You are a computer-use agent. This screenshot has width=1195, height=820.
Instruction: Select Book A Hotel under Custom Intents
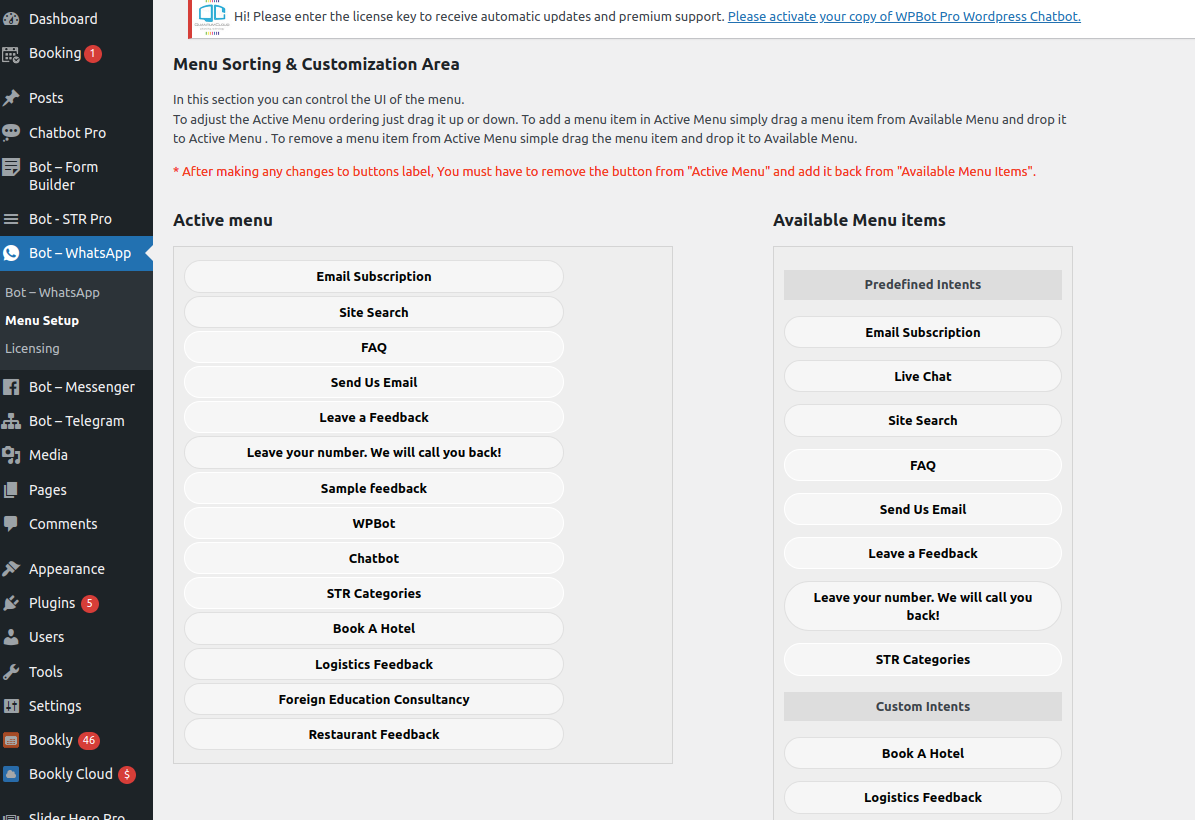[922, 753]
